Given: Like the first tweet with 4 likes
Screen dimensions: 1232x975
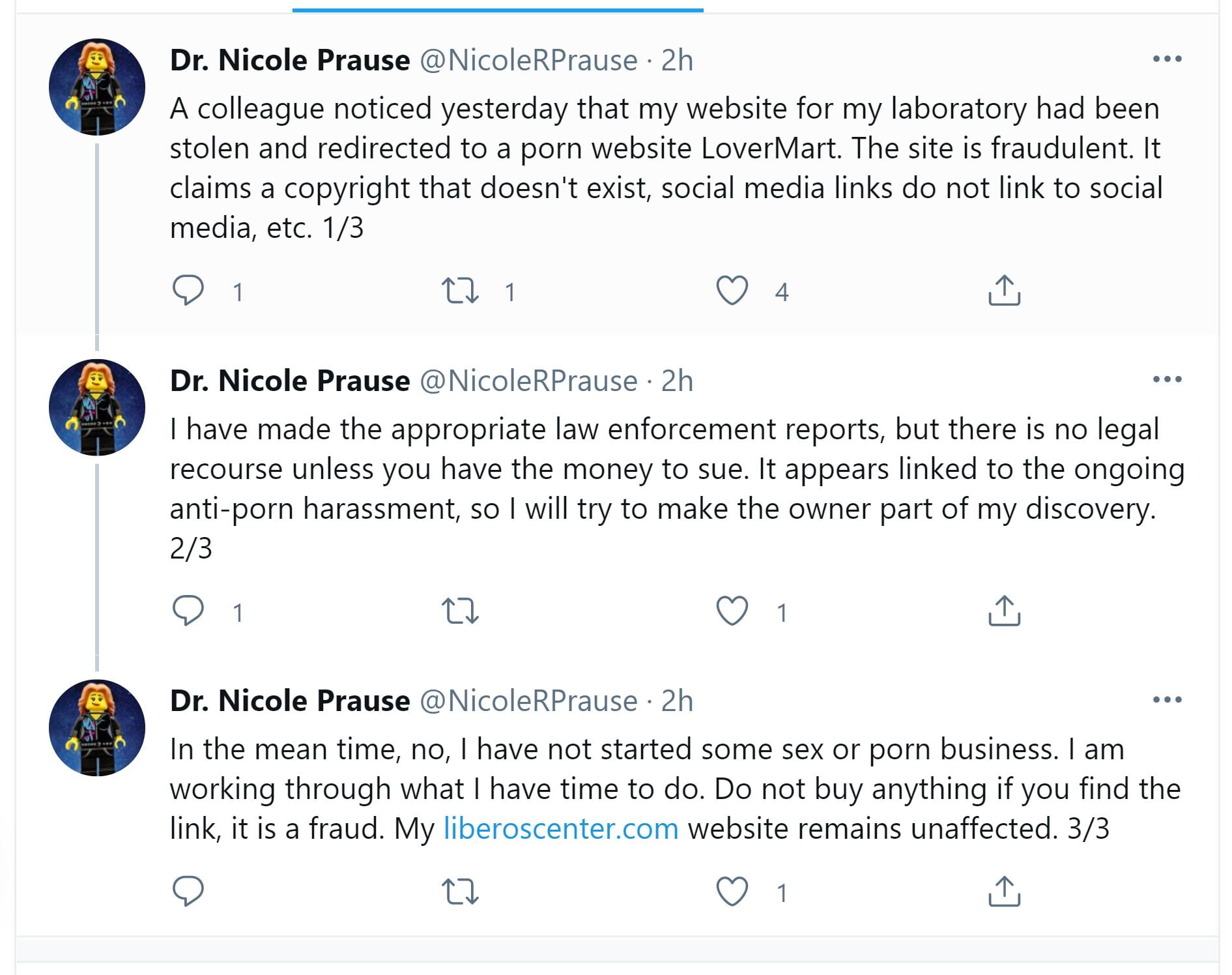Looking at the screenshot, I should 732,291.
